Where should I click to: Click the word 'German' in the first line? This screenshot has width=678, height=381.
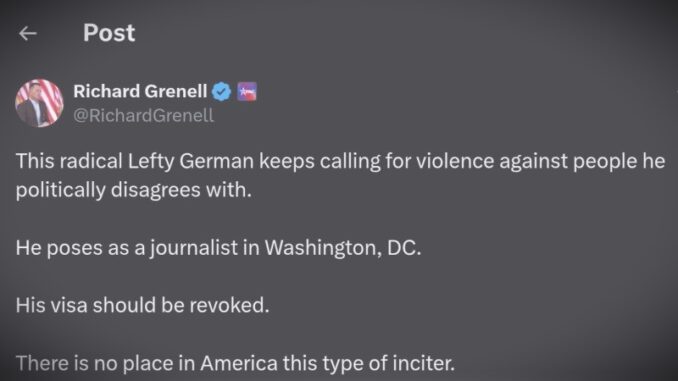pos(216,161)
